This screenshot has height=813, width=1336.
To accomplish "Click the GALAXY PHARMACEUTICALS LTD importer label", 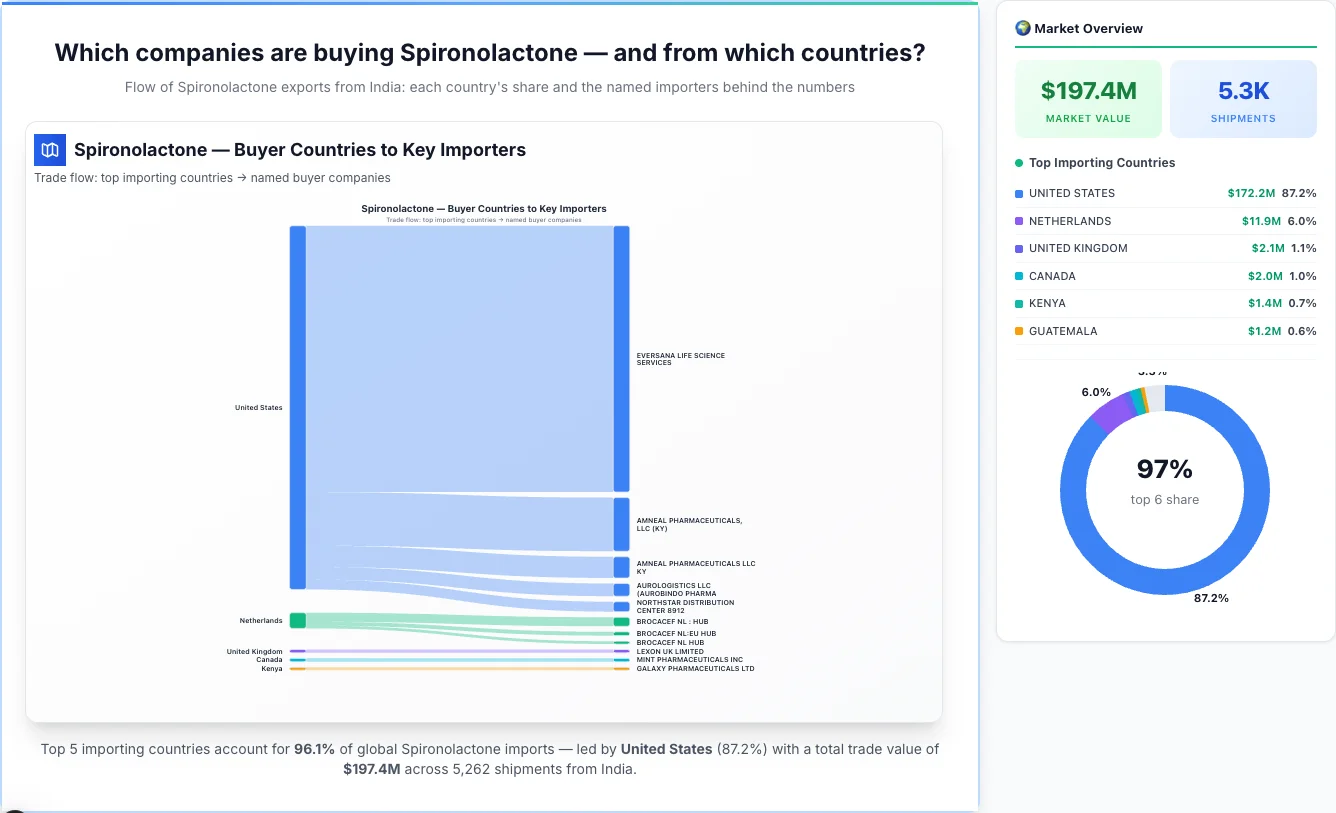I will pyautogui.click(x=695, y=666).
